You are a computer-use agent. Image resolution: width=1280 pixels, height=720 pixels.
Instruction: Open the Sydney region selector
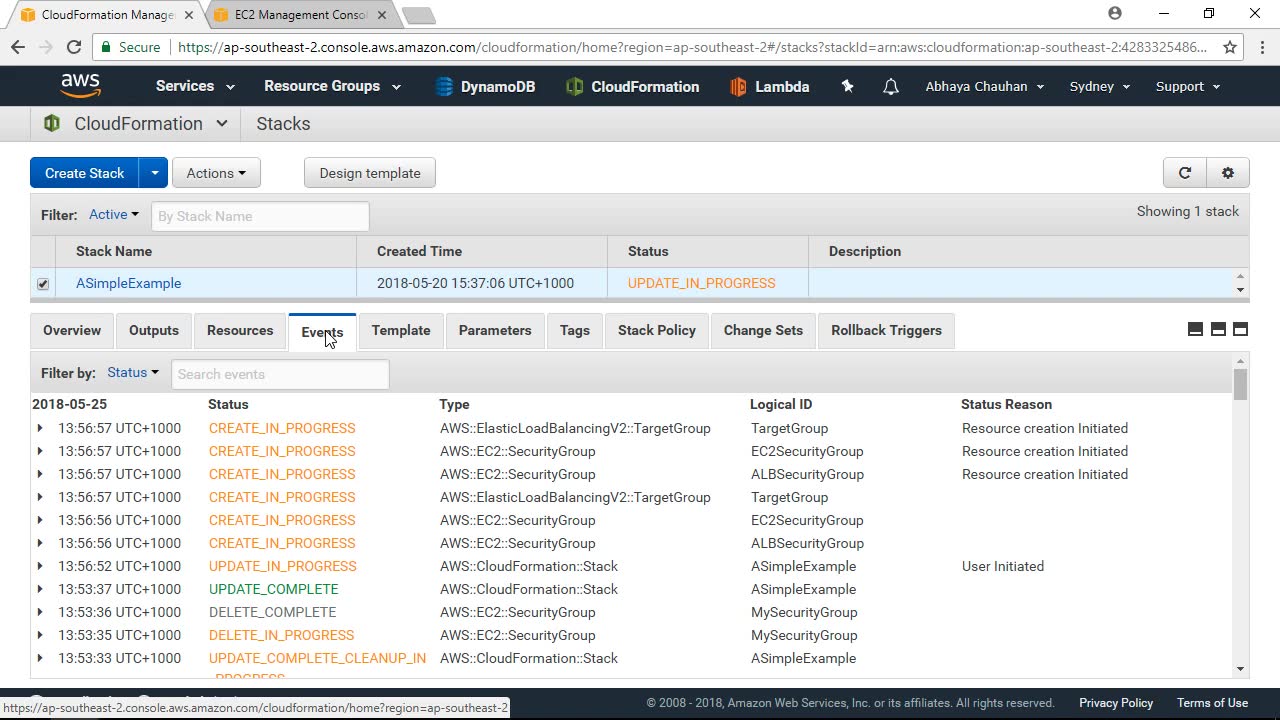1100,86
